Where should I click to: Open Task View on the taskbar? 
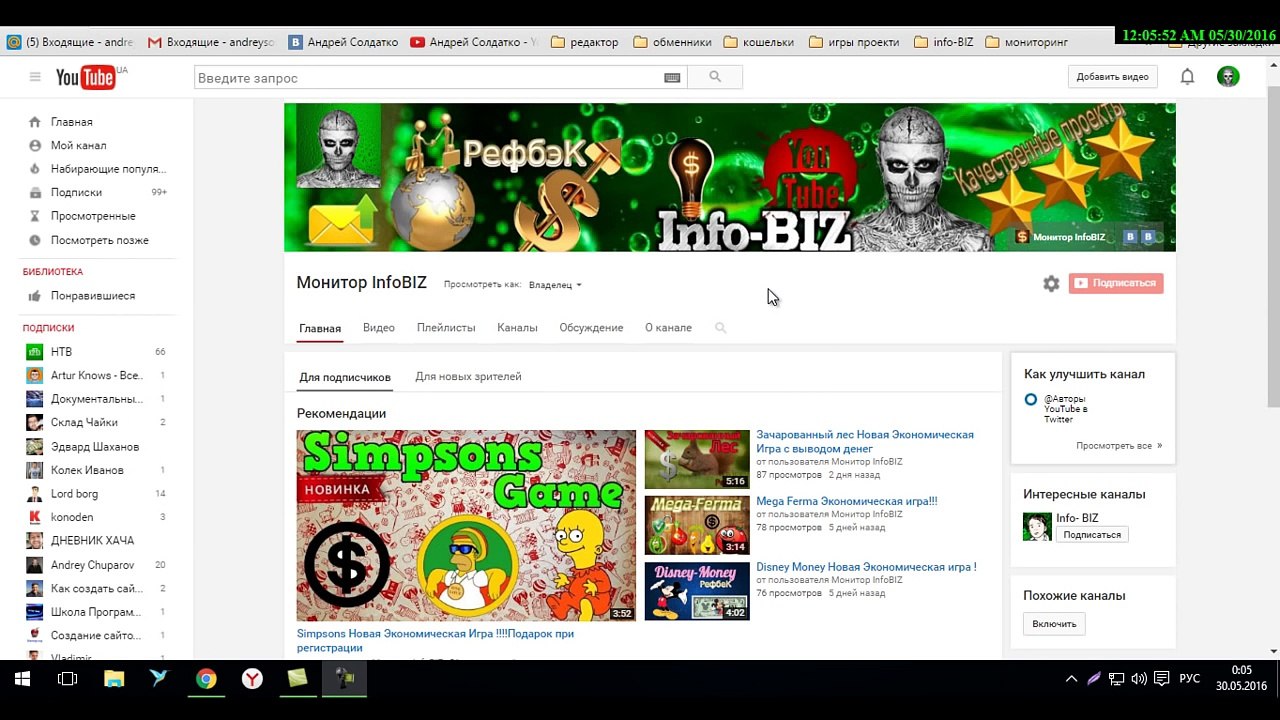(x=67, y=679)
